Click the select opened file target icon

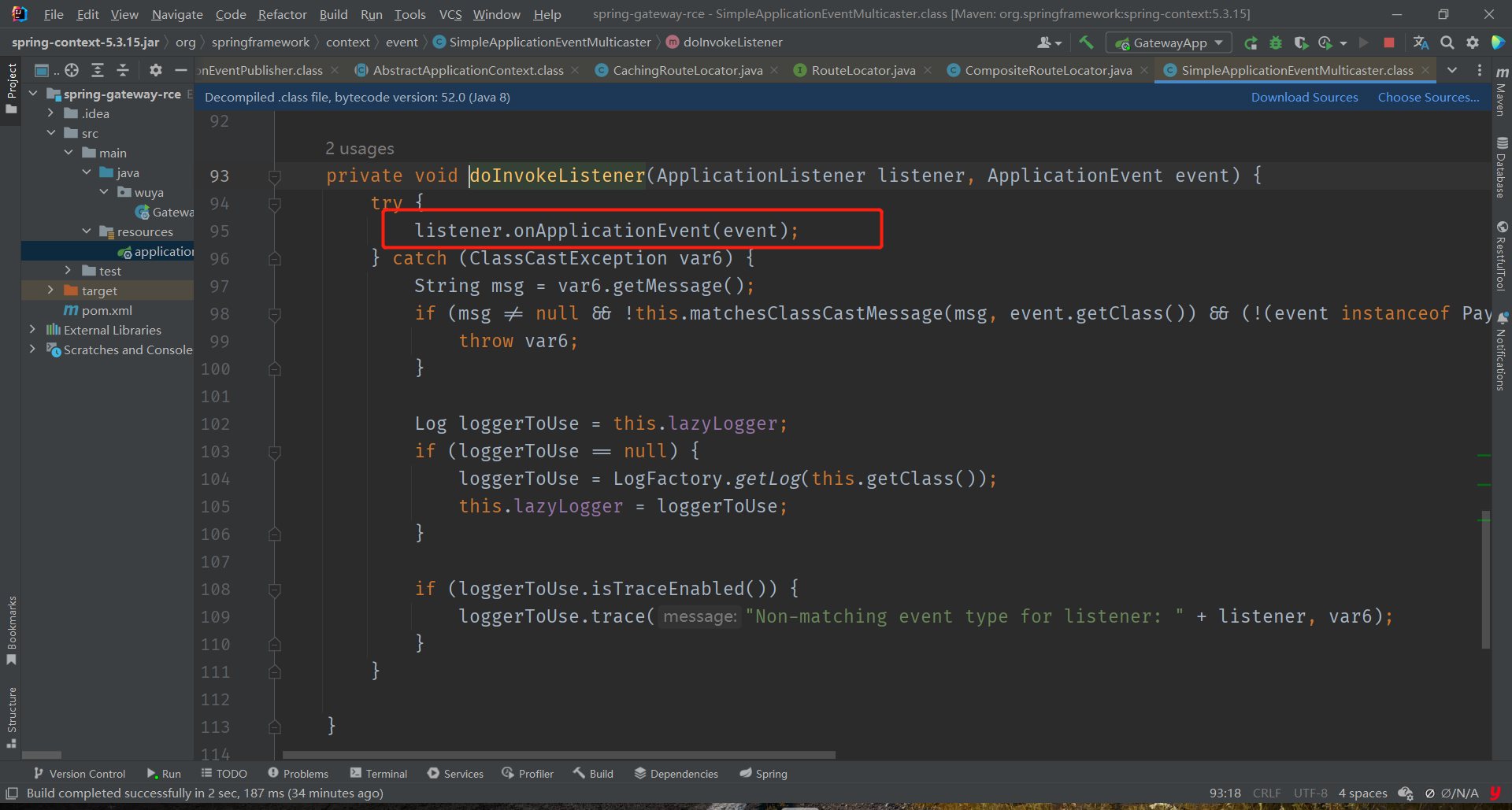[x=72, y=70]
